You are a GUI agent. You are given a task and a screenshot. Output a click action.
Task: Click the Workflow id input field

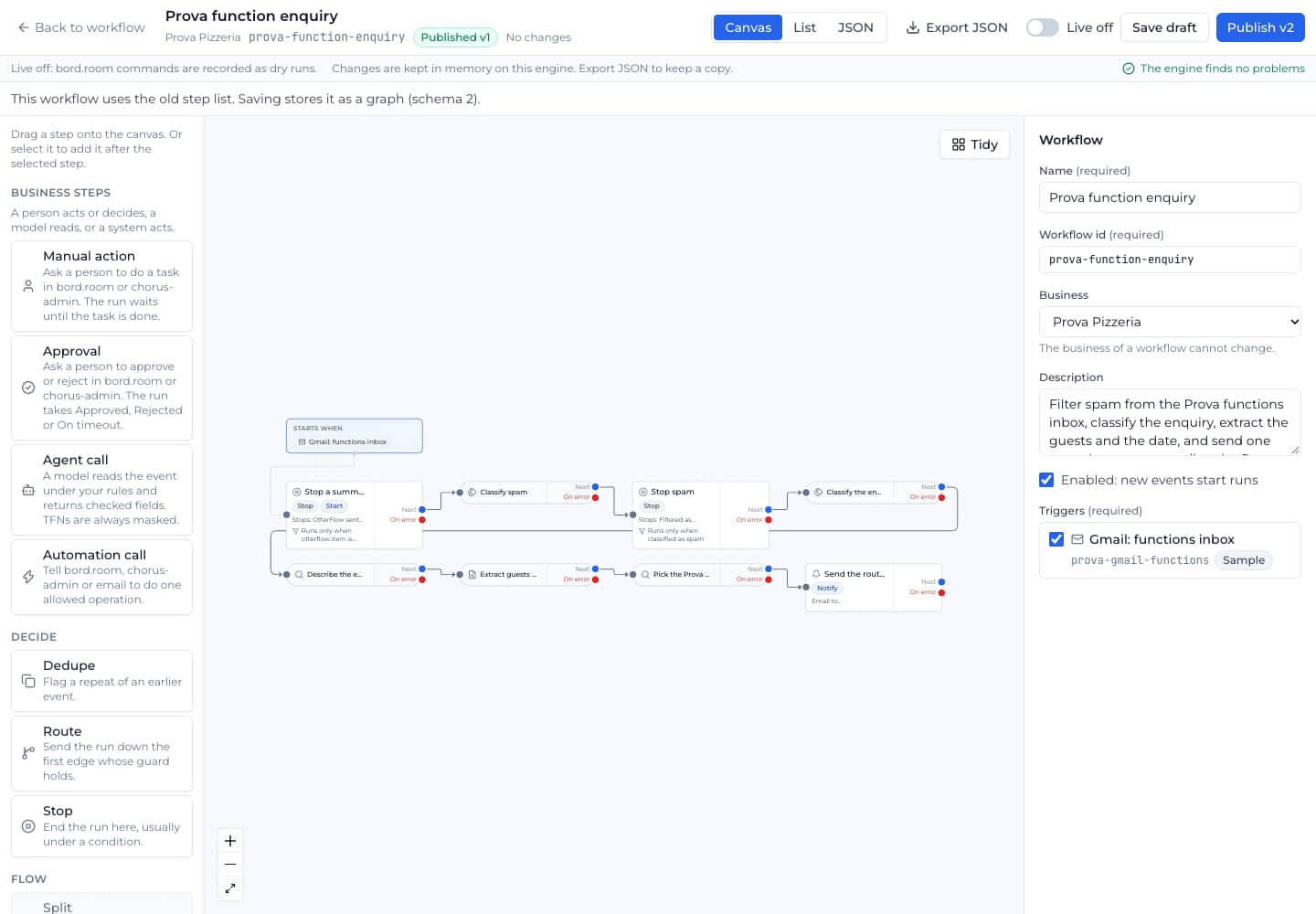pos(1170,260)
